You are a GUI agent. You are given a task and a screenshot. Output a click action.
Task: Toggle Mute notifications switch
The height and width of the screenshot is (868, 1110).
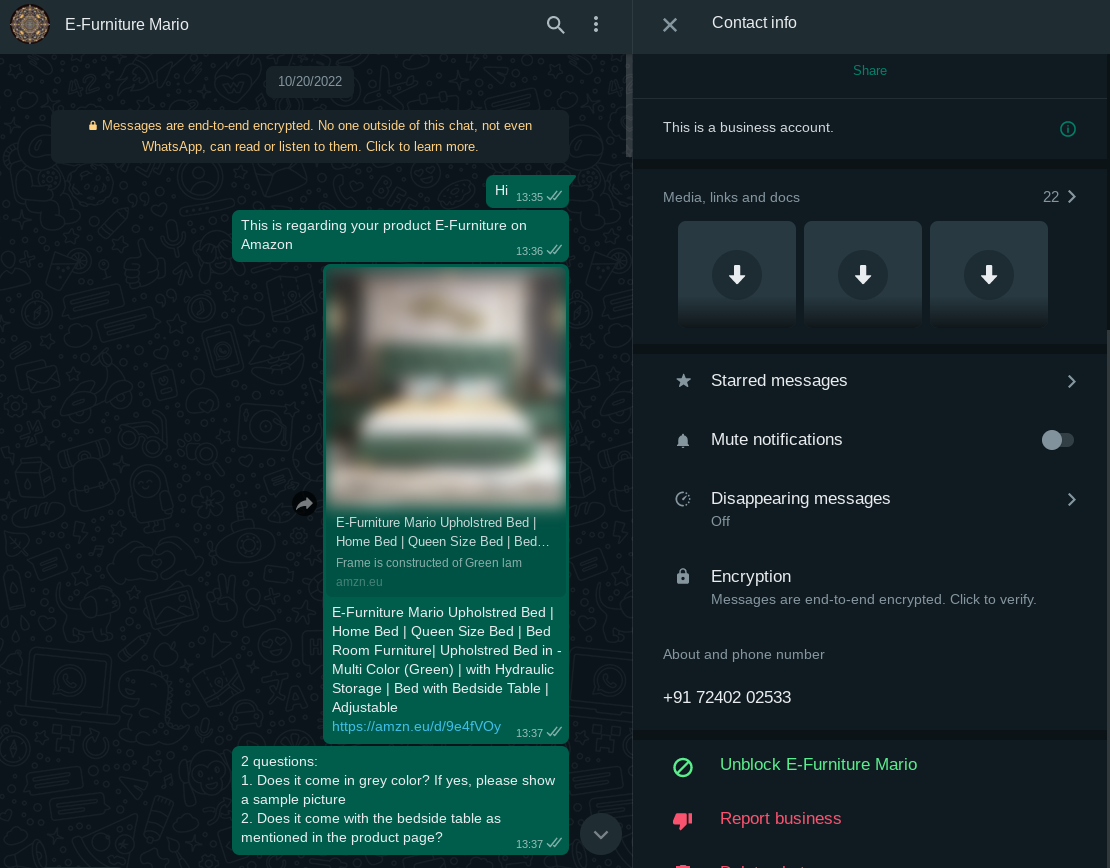[x=1058, y=440]
